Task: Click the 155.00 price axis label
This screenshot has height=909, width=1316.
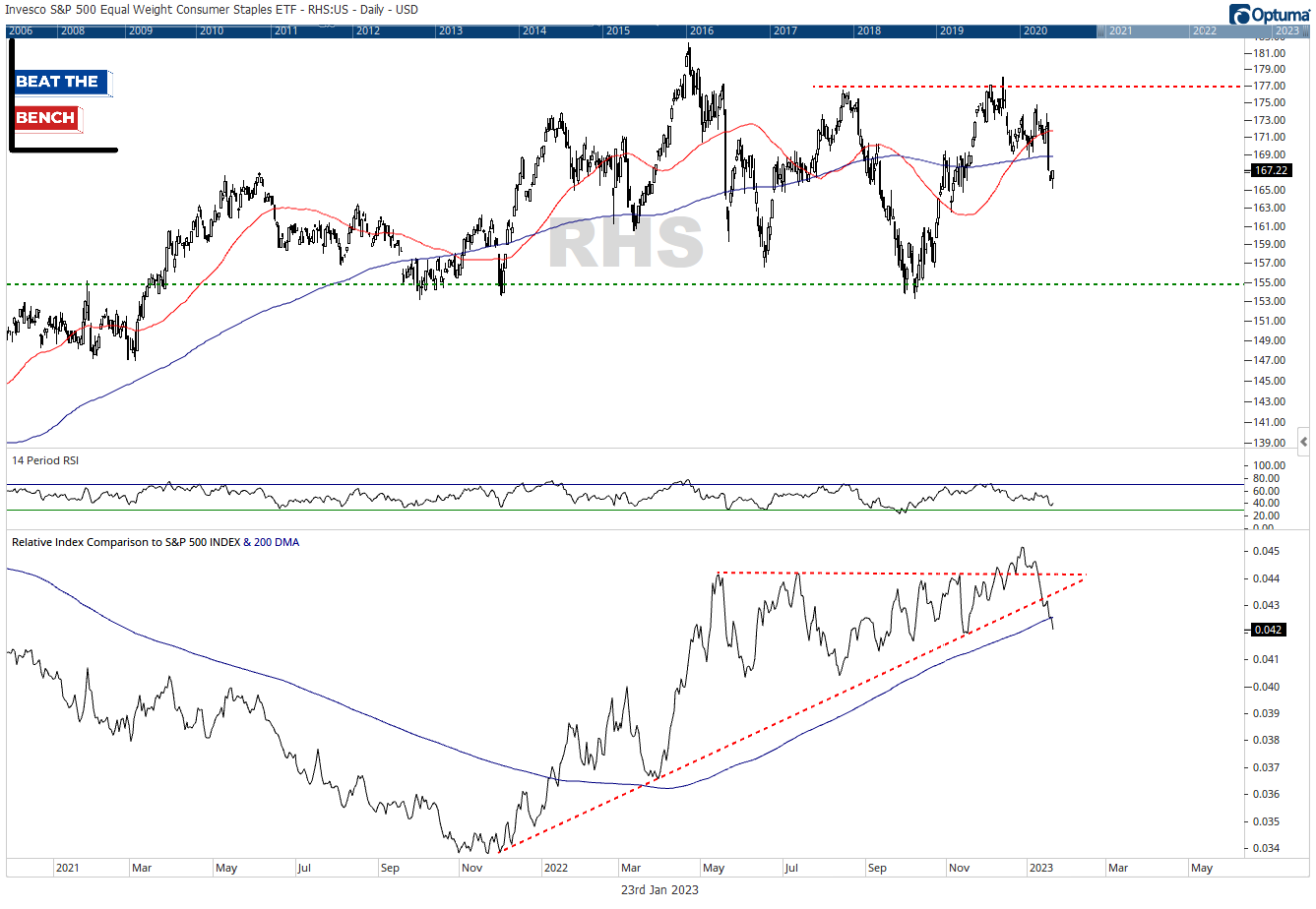Action: 1270,282
